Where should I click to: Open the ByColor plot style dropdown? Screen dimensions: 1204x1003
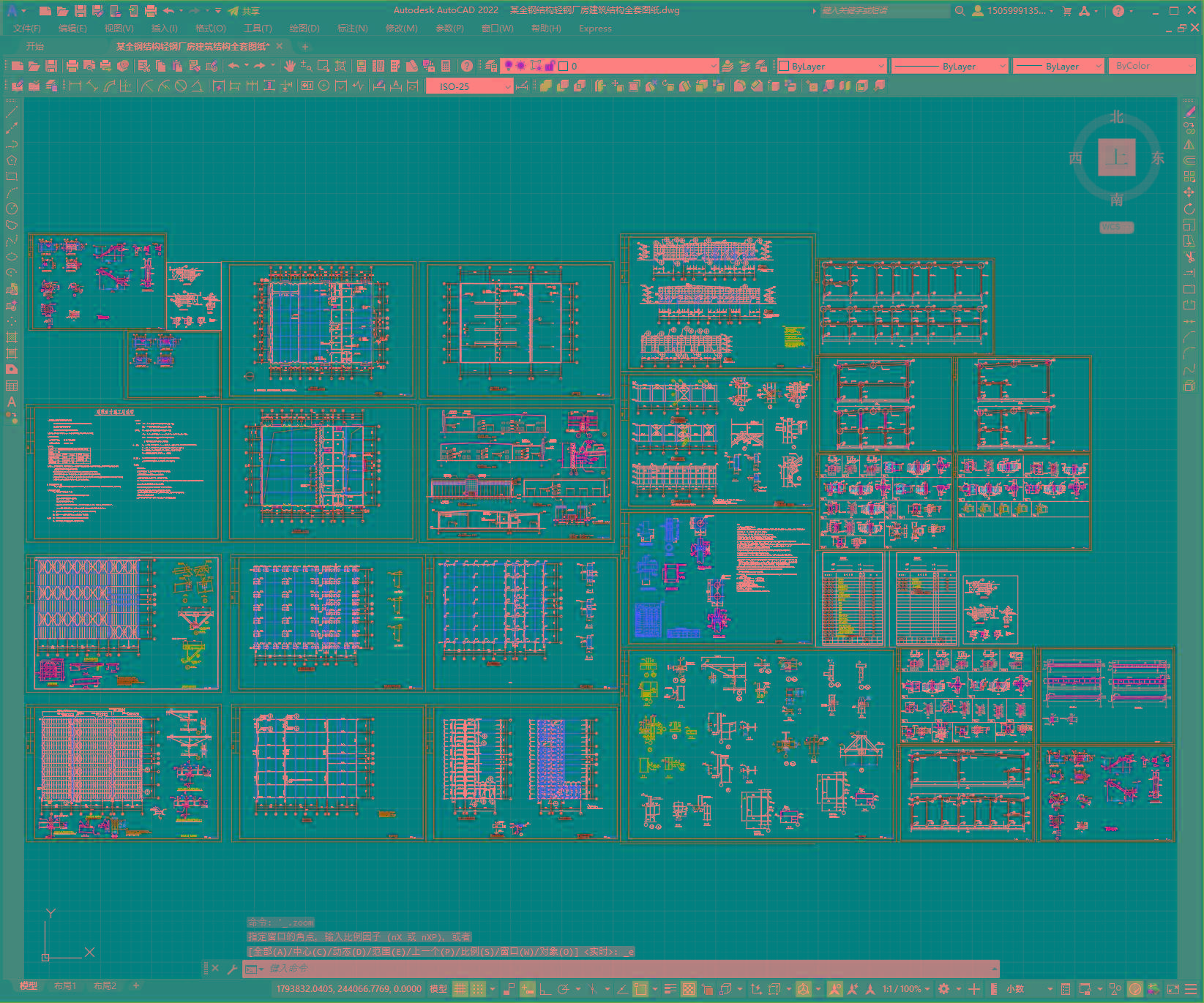tap(1152, 66)
